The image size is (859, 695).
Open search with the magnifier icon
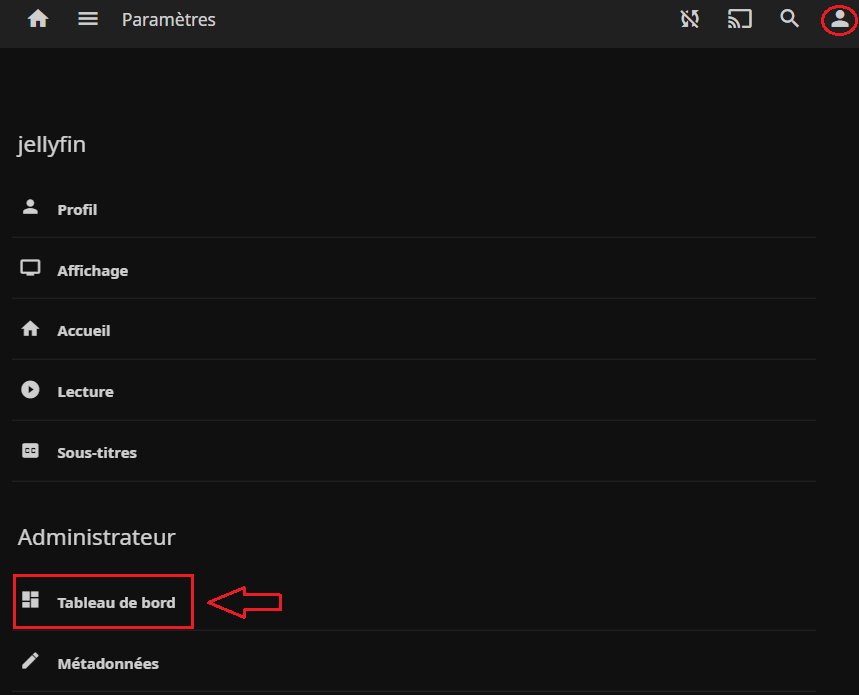[790, 19]
